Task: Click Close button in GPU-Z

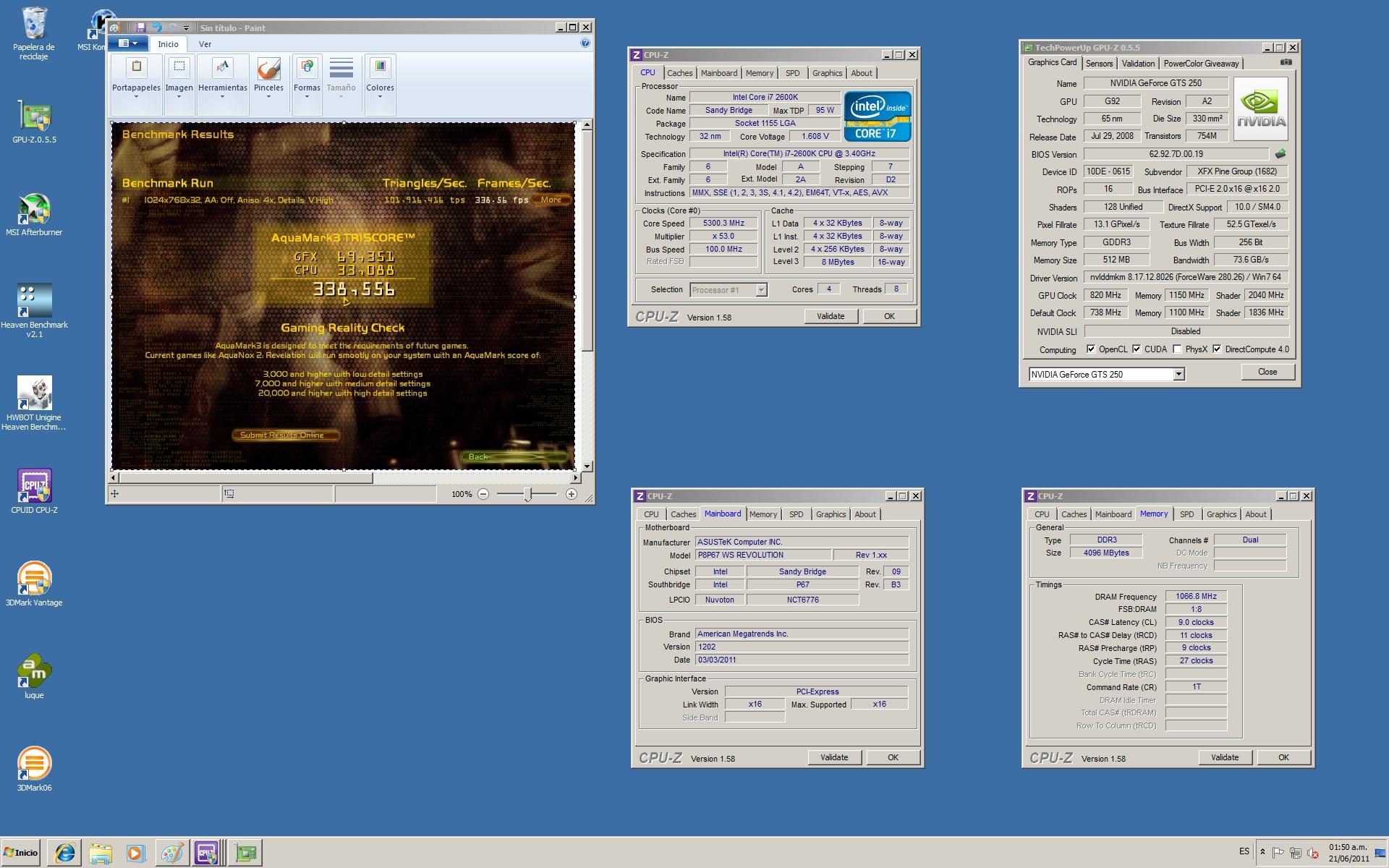Action: [1267, 372]
